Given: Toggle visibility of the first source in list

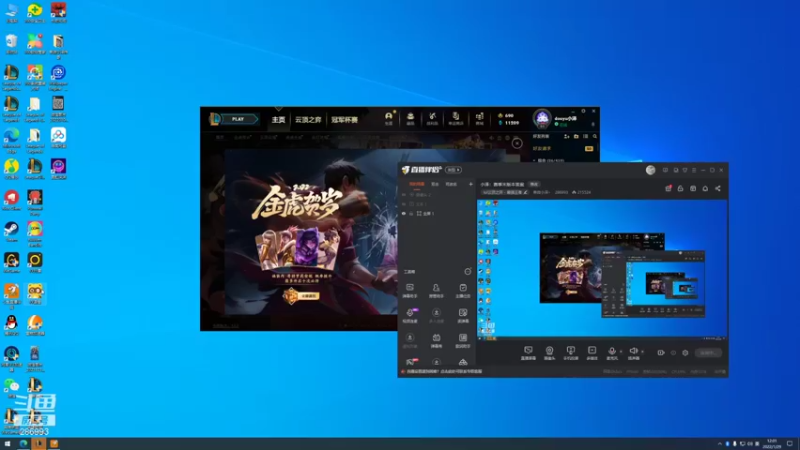Looking at the screenshot, I should [404, 195].
